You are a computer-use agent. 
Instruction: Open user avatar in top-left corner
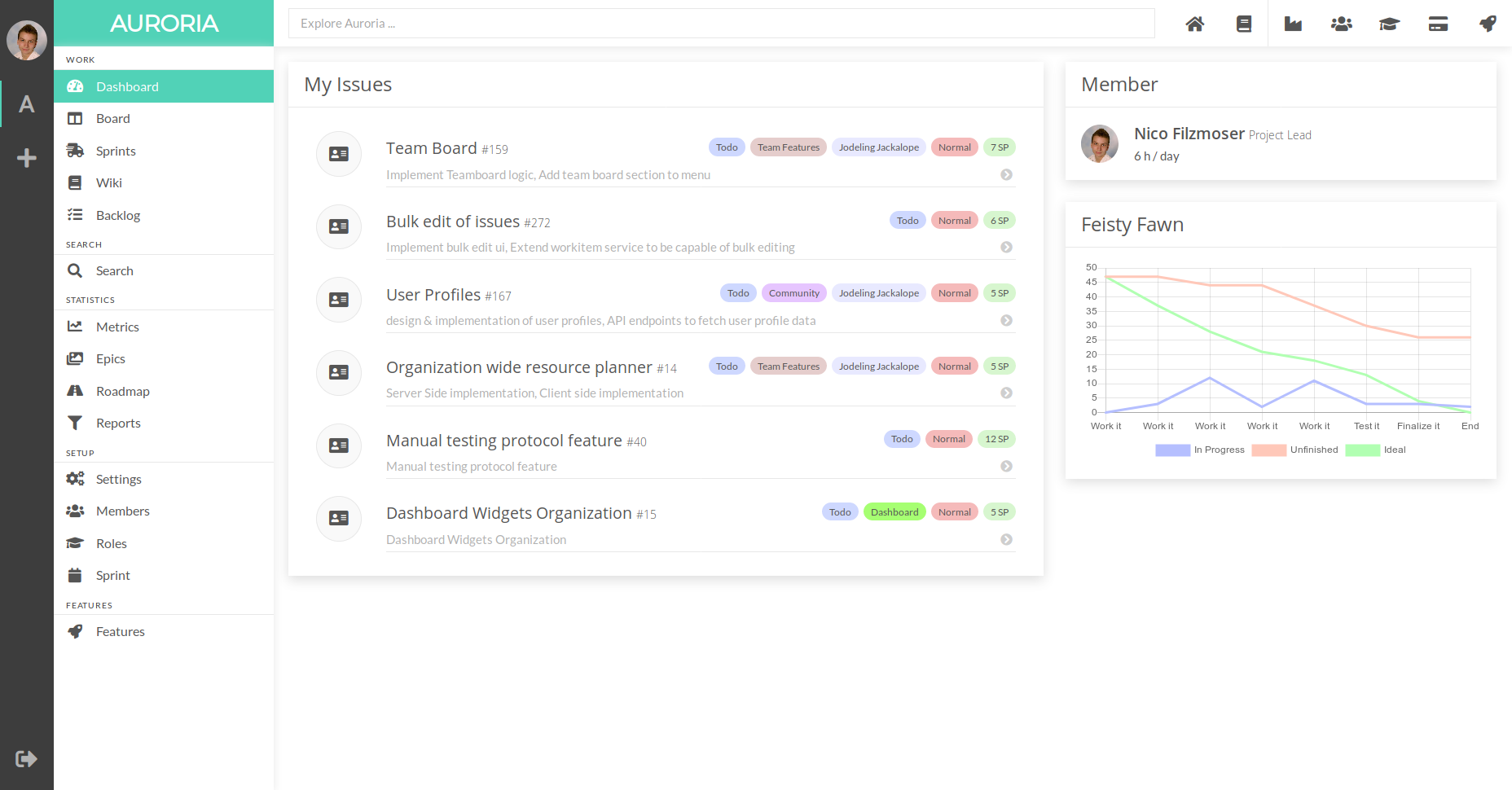(x=27, y=41)
